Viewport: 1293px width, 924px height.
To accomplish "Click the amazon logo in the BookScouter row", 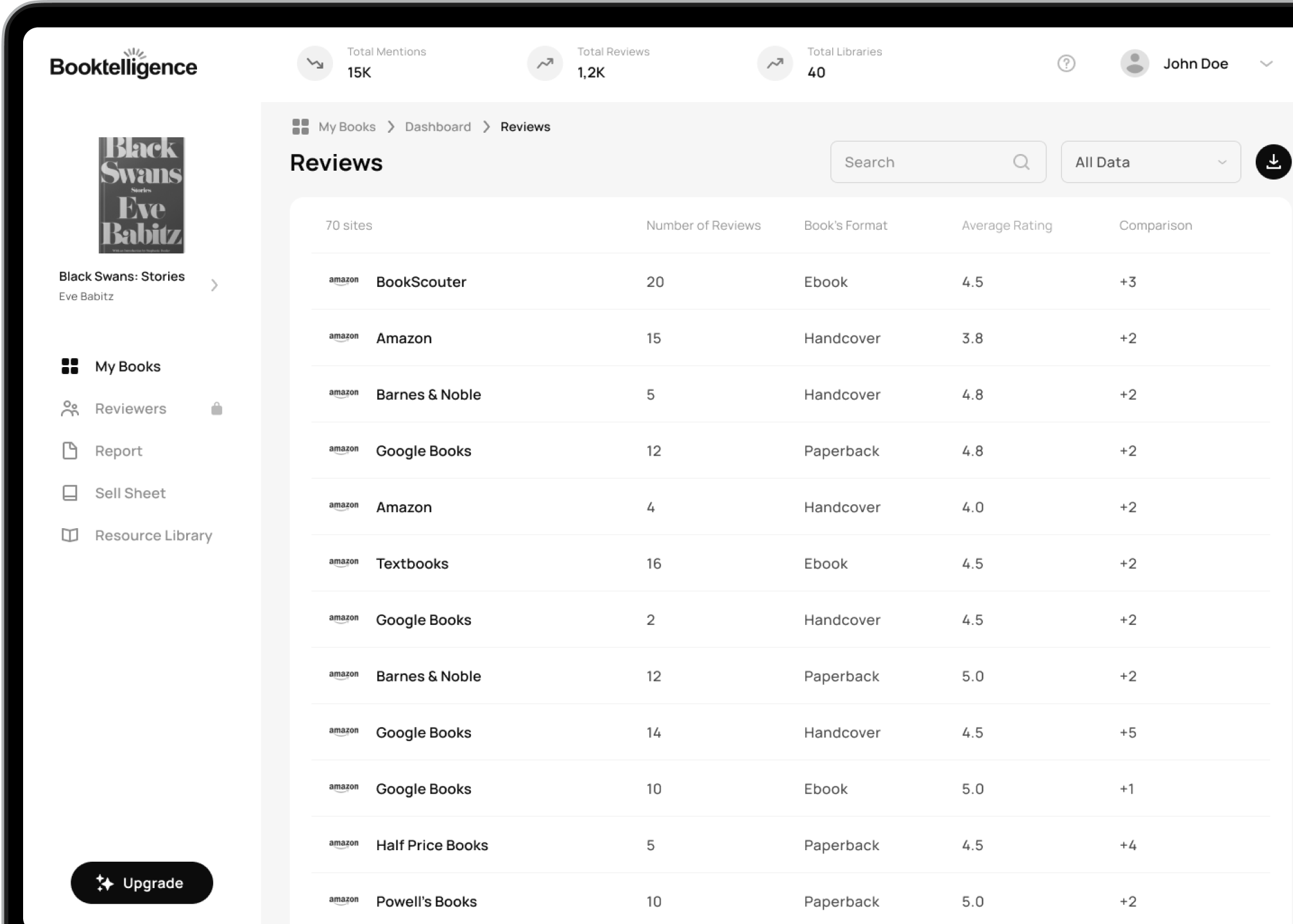I will pyautogui.click(x=344, y=280).
